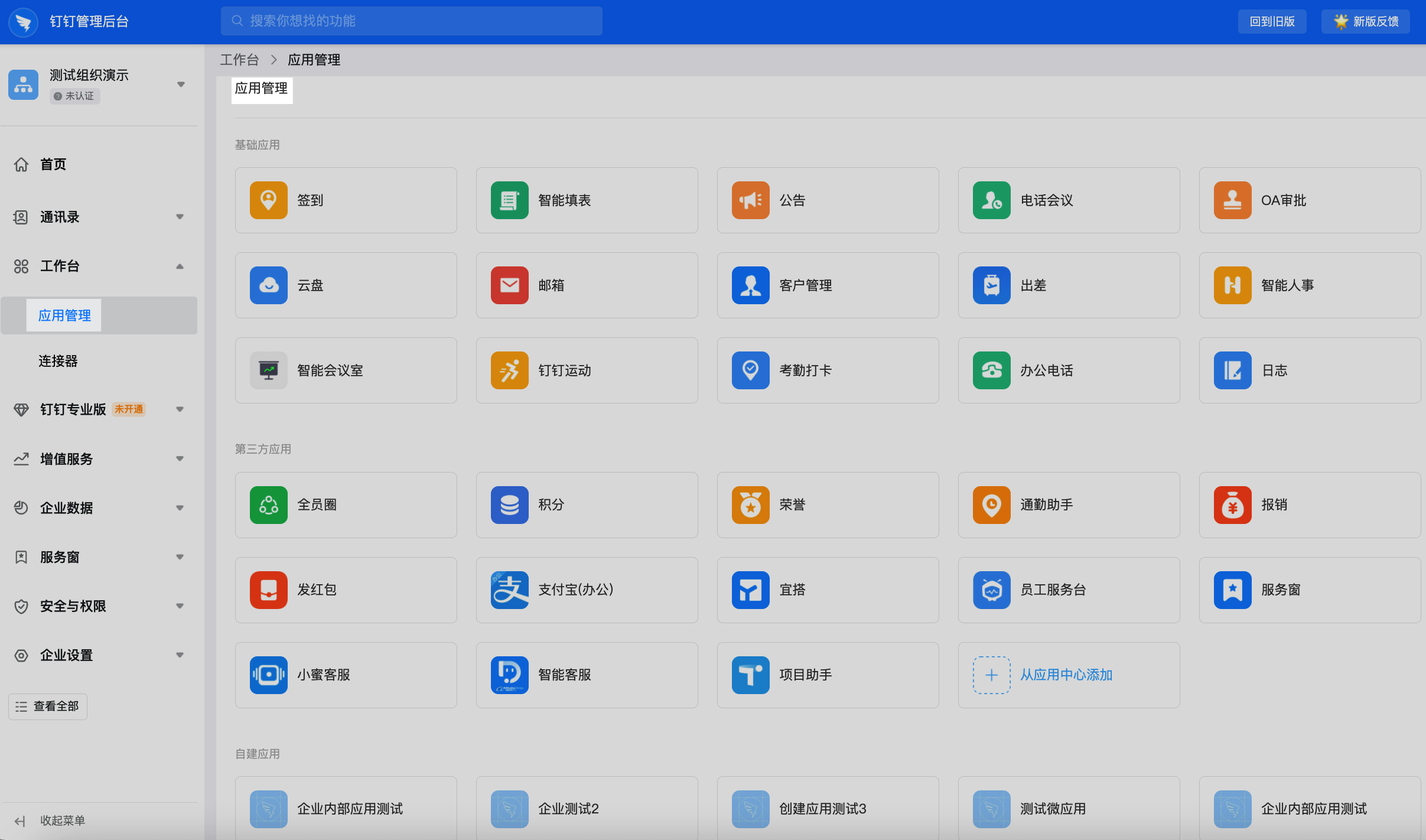This screenshot has width=1426, height=840.
Task: Click the 考勤打卡 attendance icon
Action: click(x=750, y=370)
